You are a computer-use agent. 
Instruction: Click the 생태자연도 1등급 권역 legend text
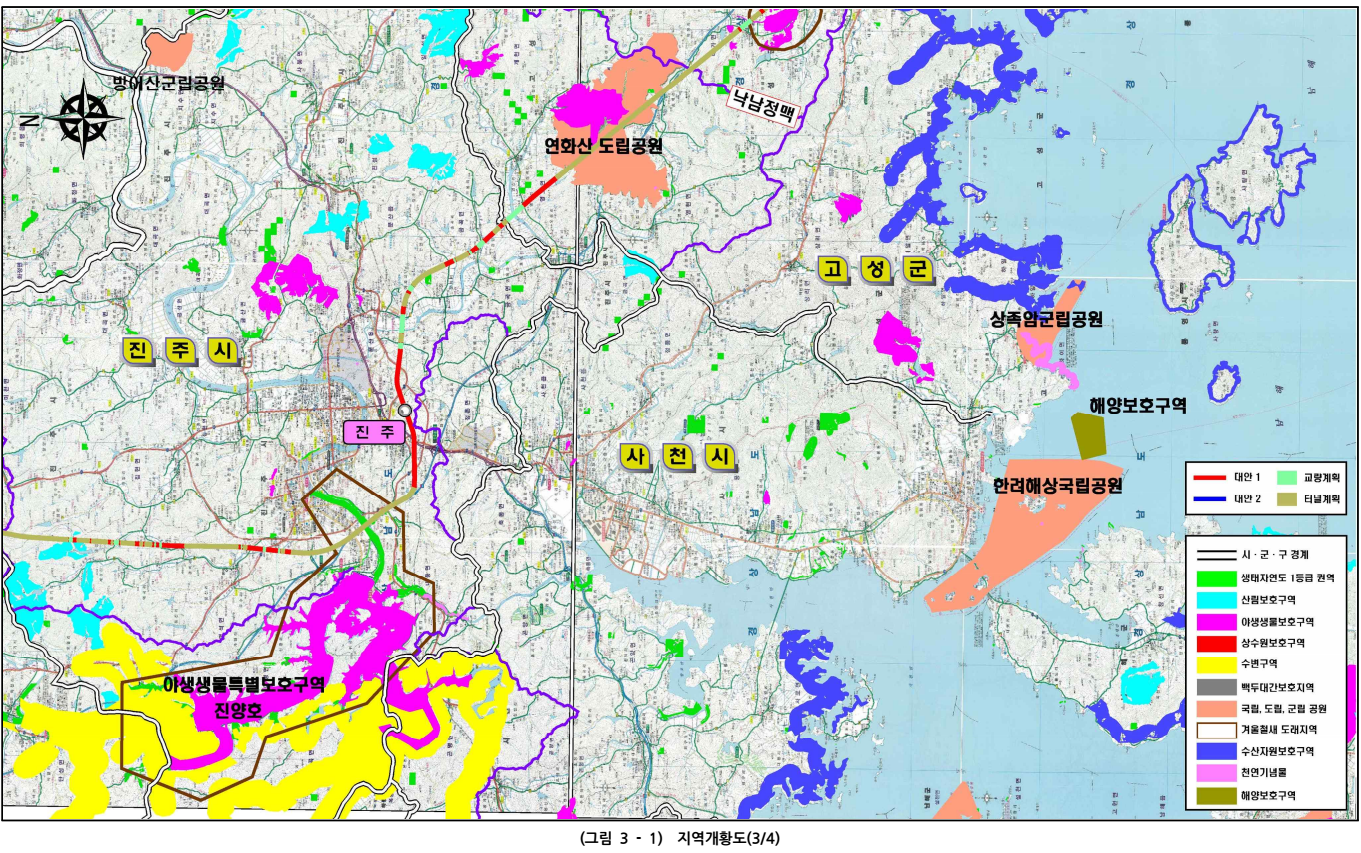(x=1287, y=578)
